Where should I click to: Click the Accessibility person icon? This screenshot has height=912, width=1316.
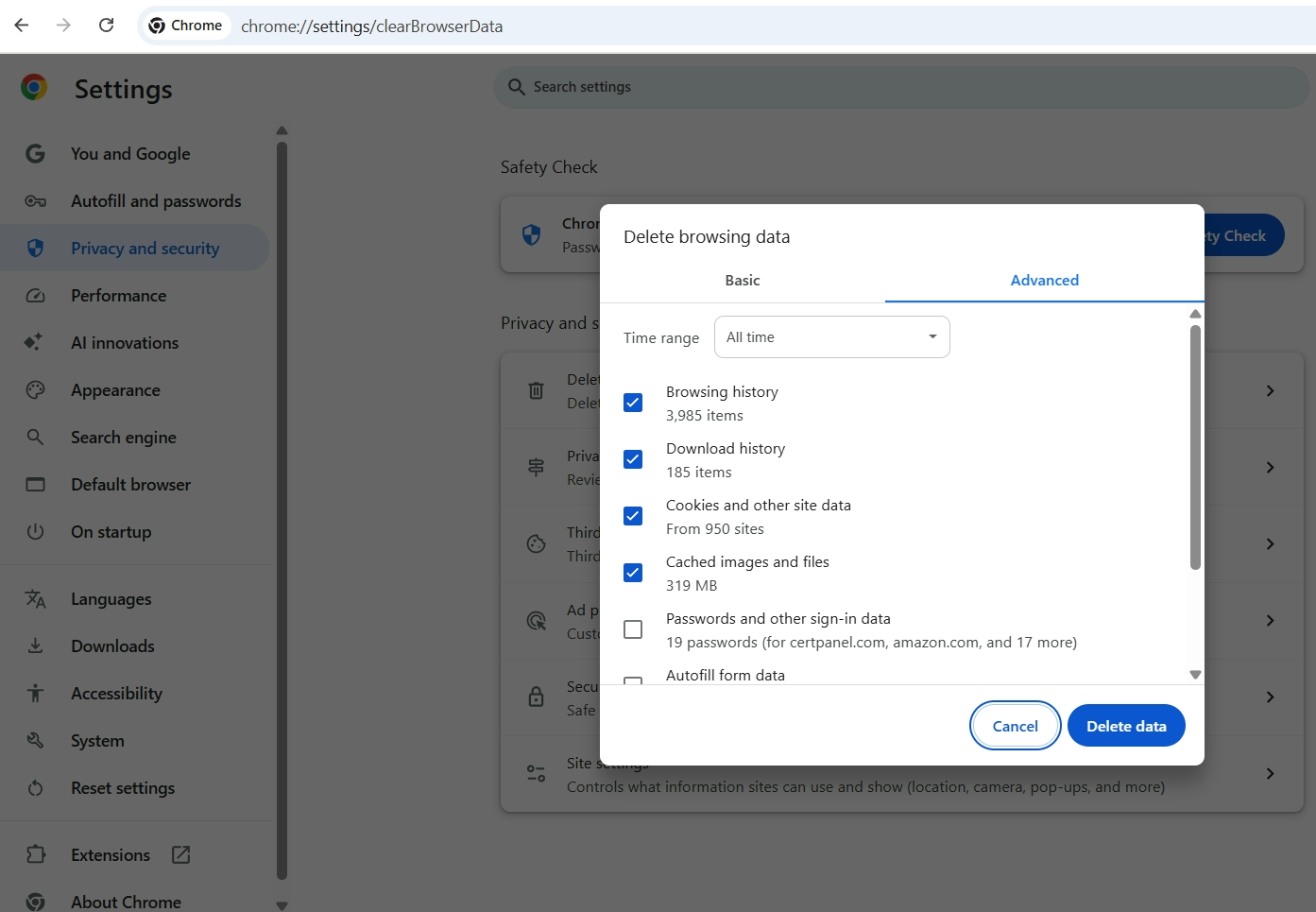35,694
